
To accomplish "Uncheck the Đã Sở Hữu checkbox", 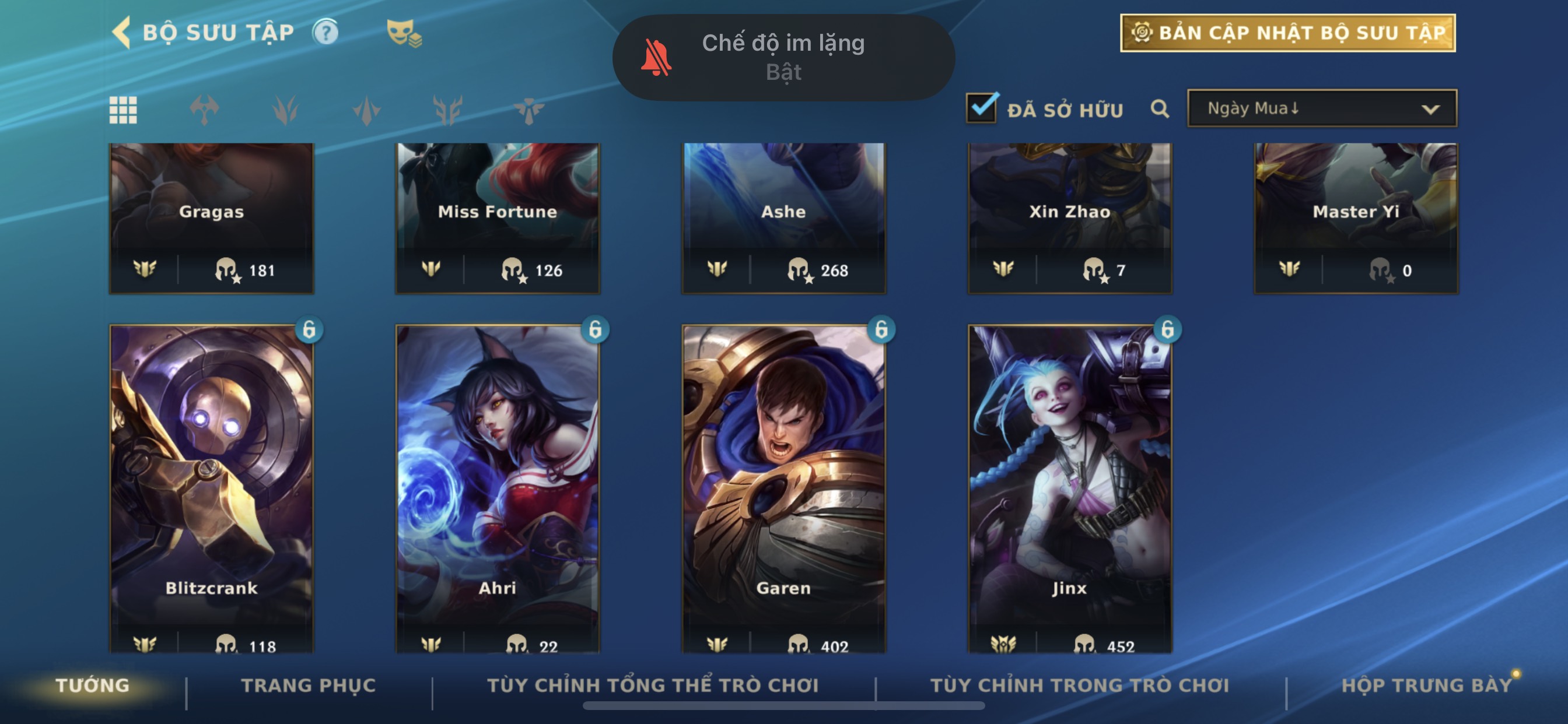I will tap(981, 108).
